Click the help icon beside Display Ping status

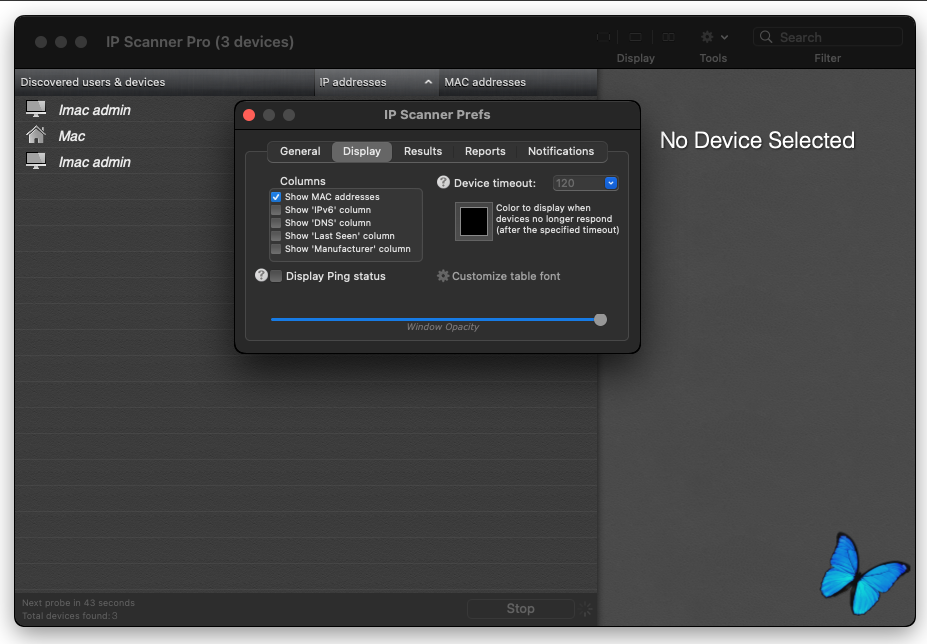(x=261, y=275)
